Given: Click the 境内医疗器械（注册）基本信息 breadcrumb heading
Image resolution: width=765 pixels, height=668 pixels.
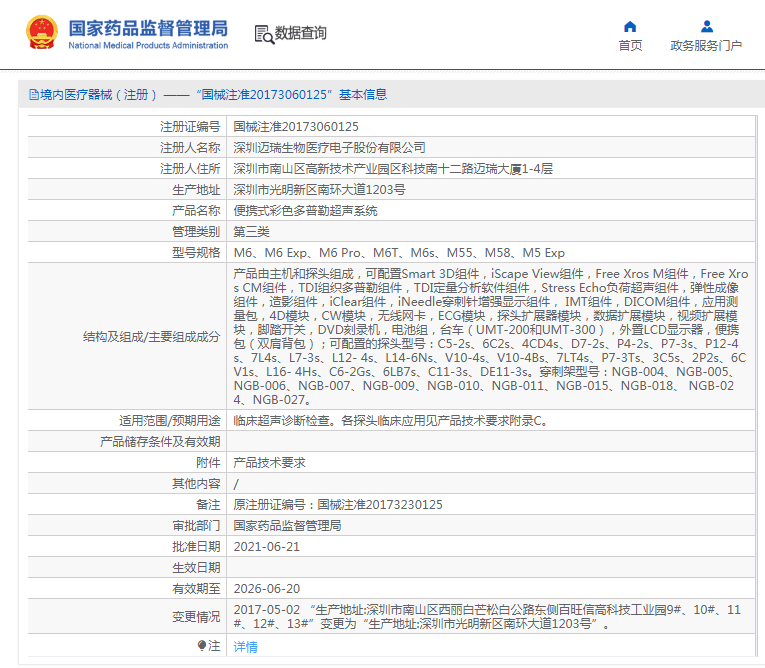Looking at the screenshot, I should click(208, 95).
